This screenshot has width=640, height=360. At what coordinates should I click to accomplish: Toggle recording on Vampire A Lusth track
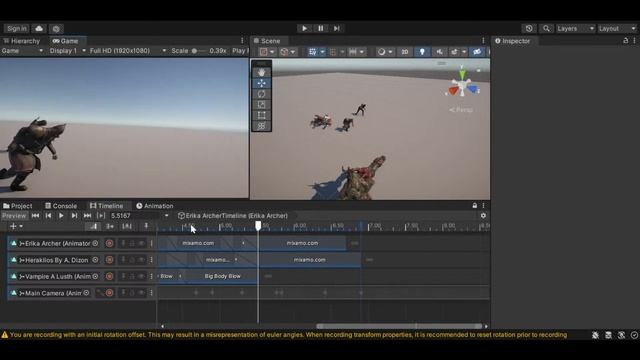pos(109,276)
